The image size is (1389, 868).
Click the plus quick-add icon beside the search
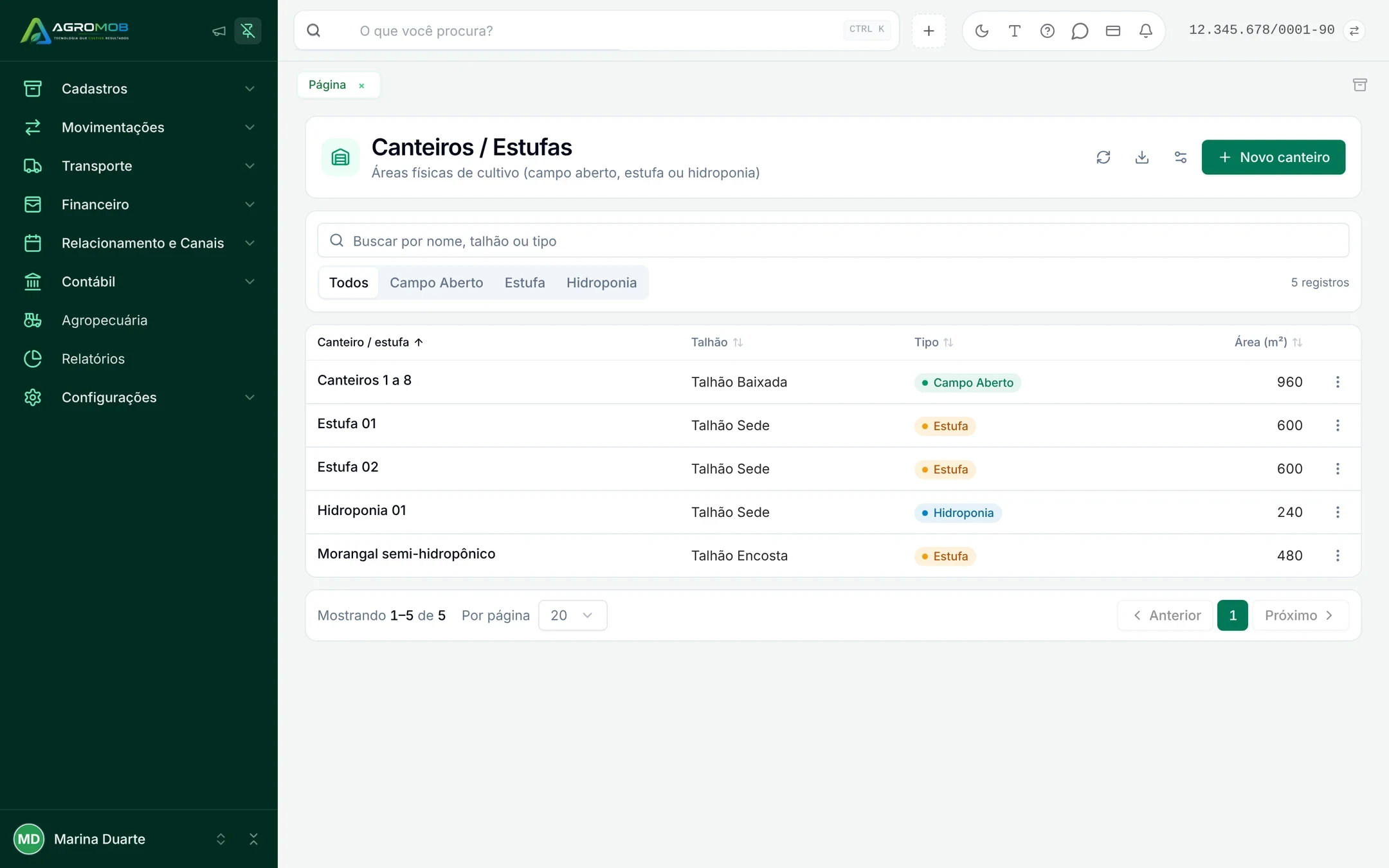click(x=929, y=31)
